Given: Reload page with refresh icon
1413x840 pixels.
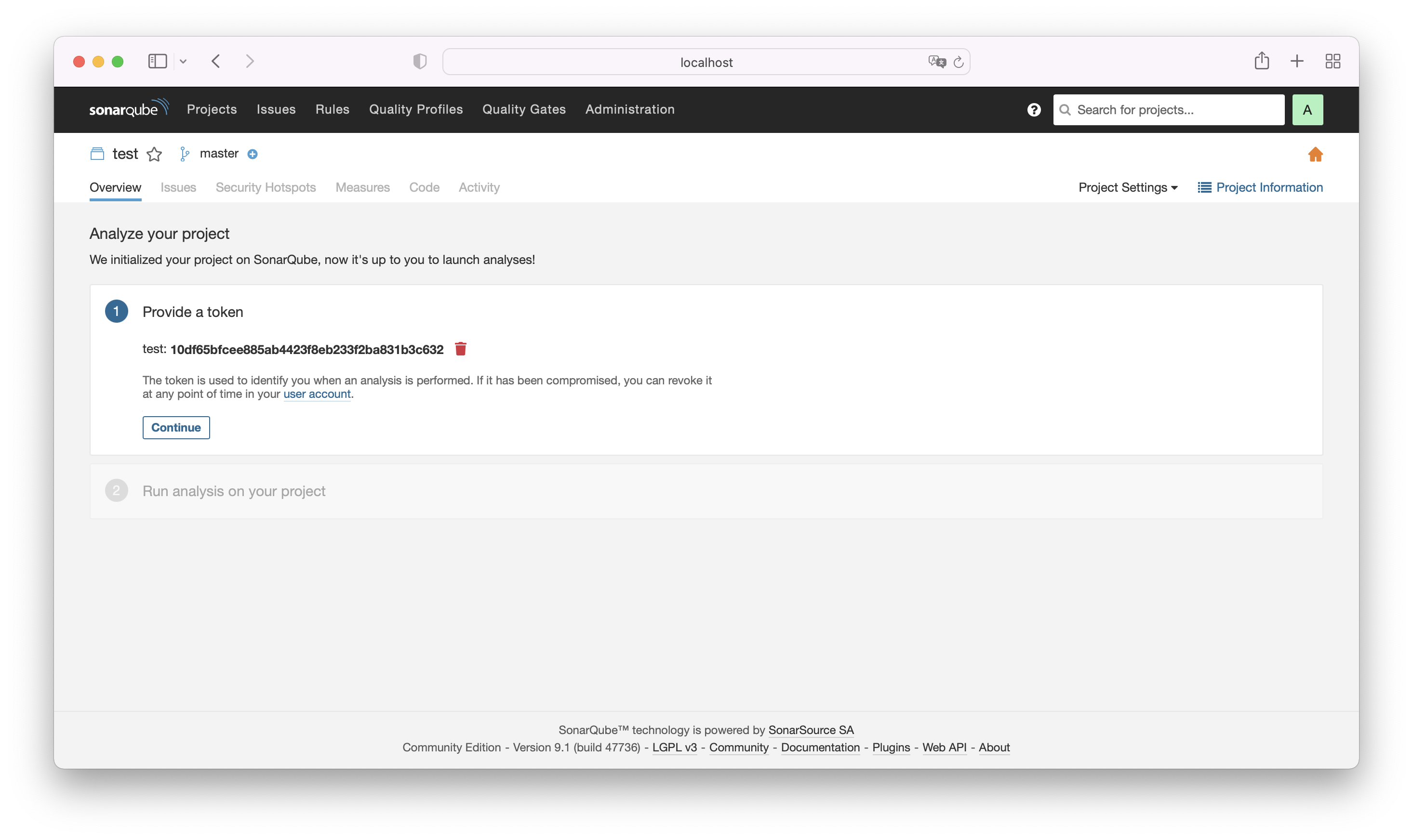Looking at the screenshot, I should [958, 62].
